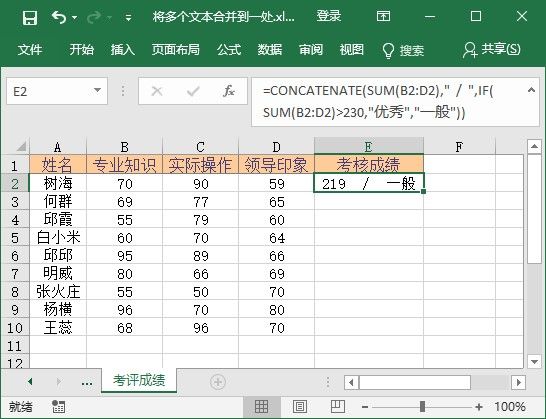Click the 姓名 header cell
This screenshot has width=546, height=419.
click(58, 164)
